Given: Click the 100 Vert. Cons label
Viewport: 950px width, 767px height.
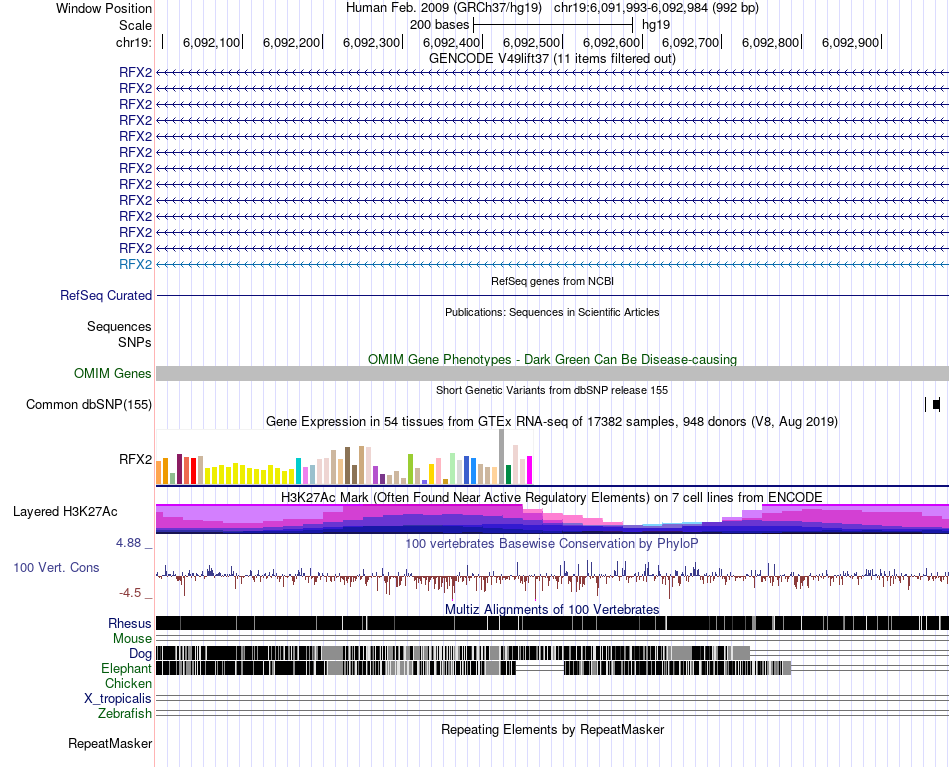Looking at the screenshot, I should point(56,567).
